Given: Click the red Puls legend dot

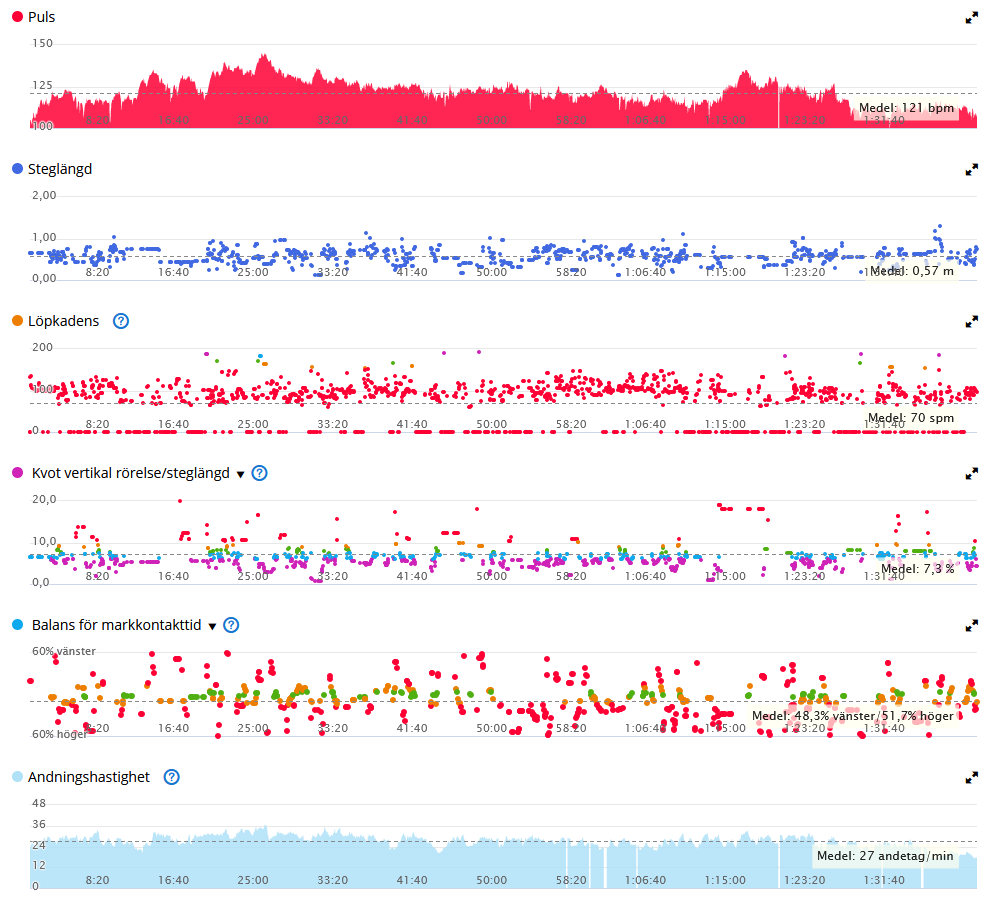Looking at the screenshot, I should tap(18, 17).
